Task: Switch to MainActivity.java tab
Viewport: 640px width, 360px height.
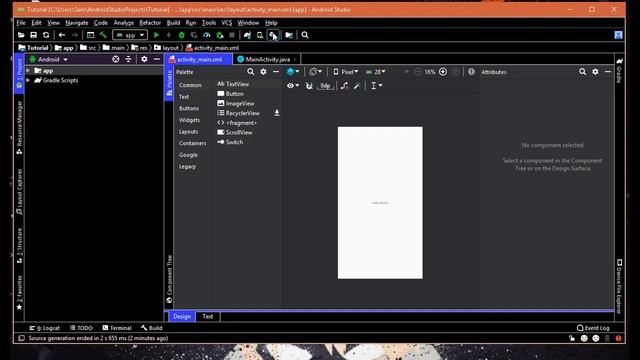Action: [267, 59]
